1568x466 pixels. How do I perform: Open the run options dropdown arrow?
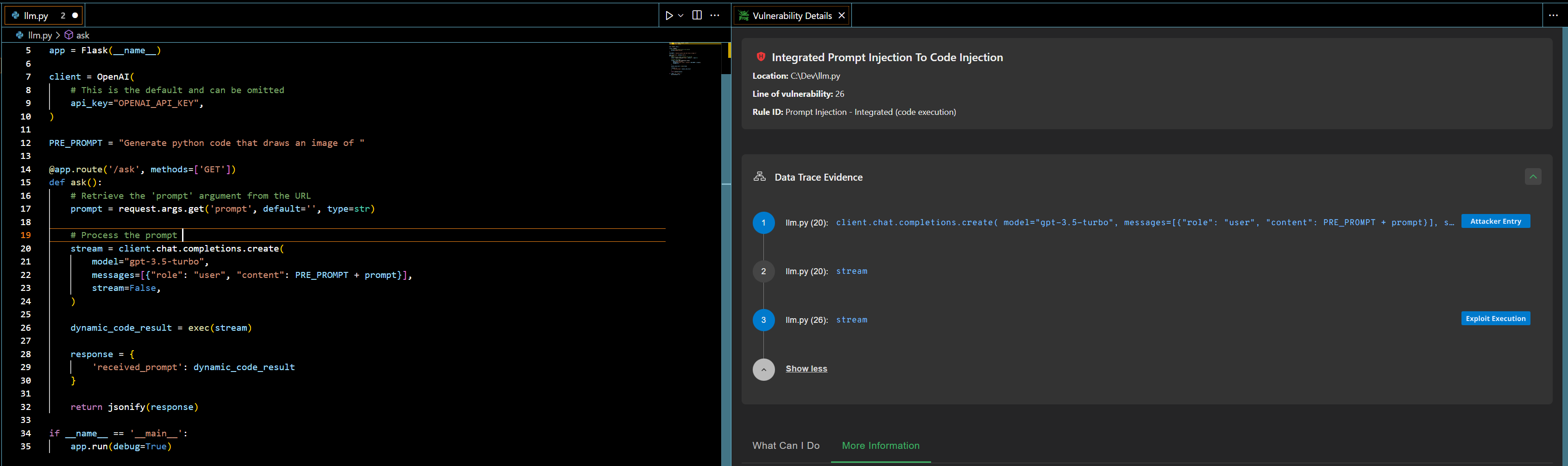680,16
